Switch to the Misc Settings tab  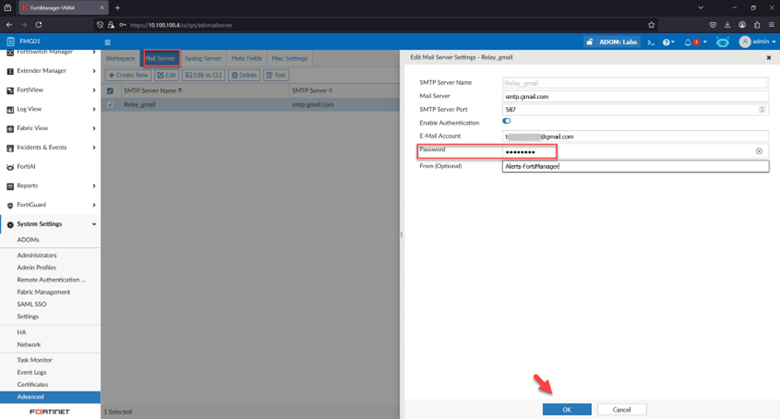click(290, 58)
